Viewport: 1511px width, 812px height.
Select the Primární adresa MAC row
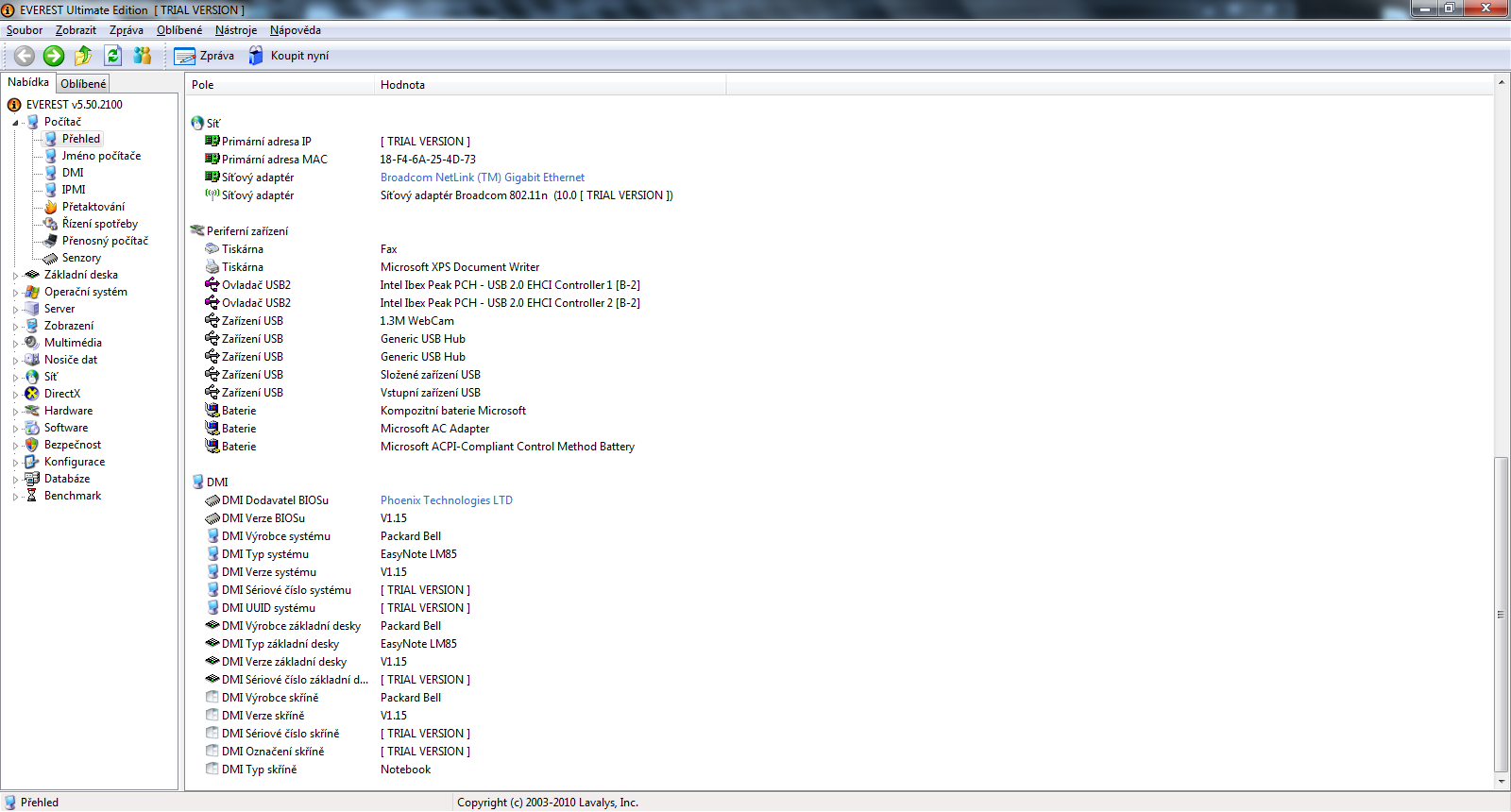click(839, 160)
